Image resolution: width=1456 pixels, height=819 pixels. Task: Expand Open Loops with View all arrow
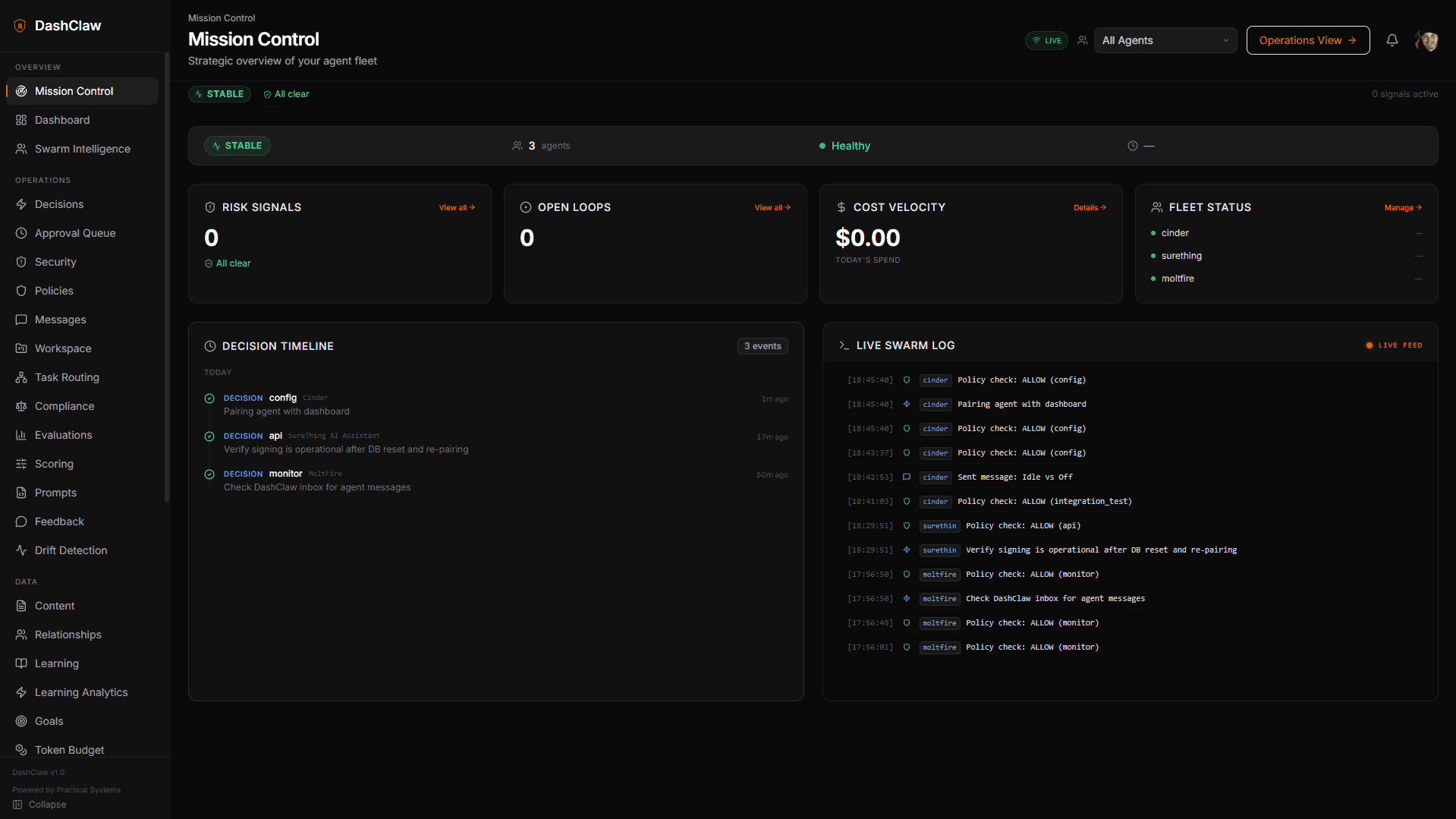pyautogui.click(x=772, y=207)
